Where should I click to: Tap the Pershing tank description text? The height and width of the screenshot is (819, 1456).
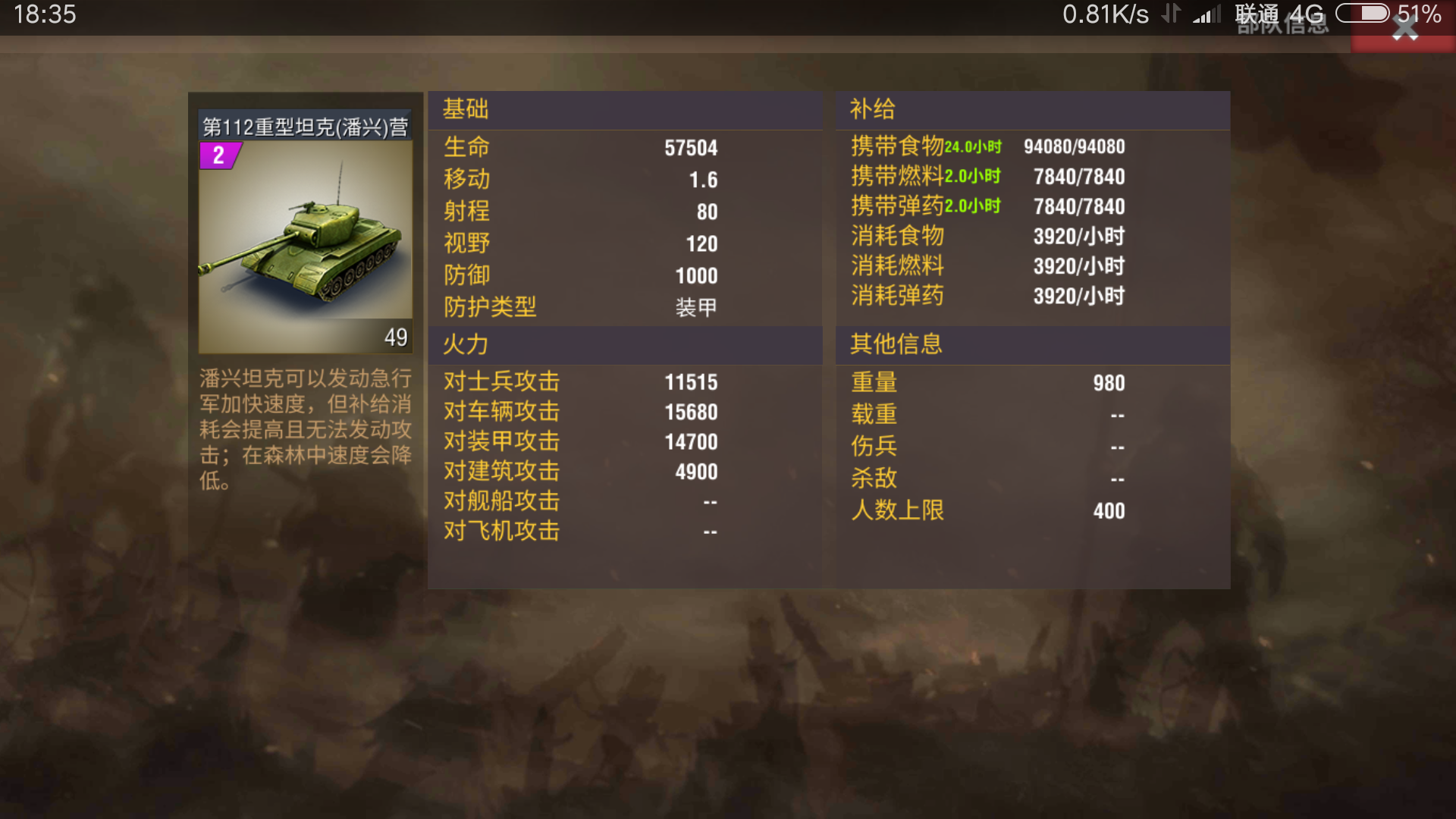306,429
